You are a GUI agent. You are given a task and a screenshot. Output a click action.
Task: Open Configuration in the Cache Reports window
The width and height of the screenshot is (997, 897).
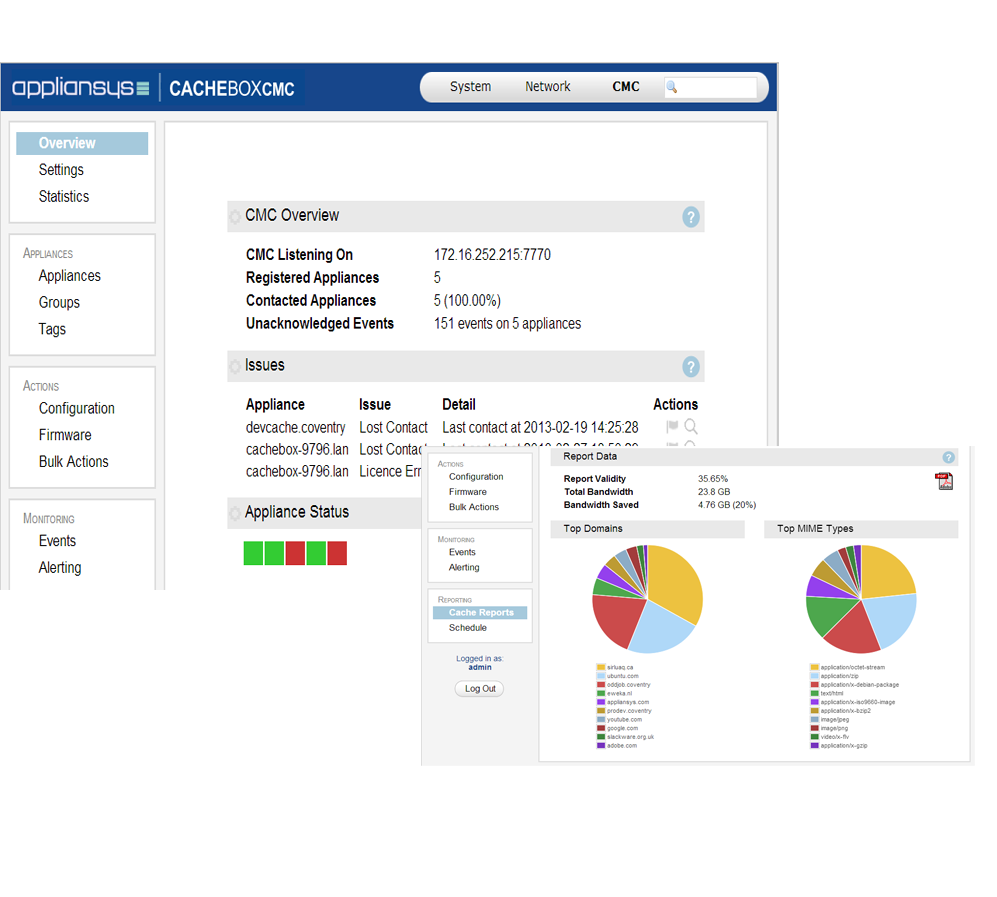(x=476, y=477)
